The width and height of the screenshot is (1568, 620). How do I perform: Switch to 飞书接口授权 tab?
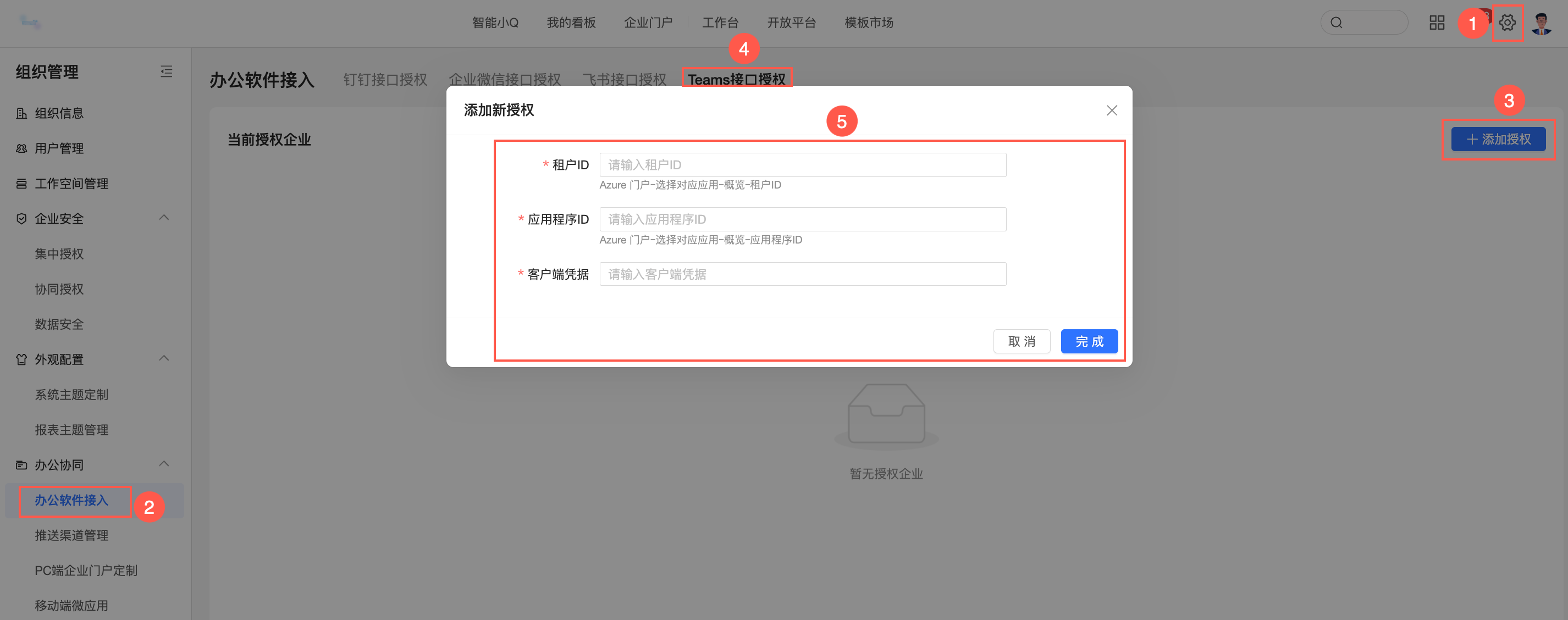pos(624,80)
